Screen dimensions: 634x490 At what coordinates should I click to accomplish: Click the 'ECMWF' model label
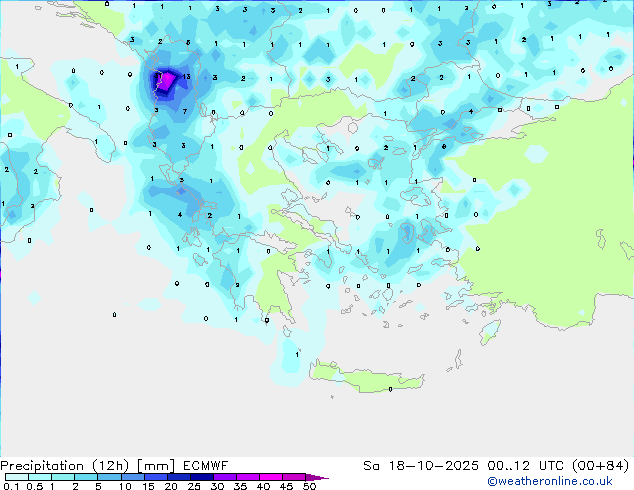[205, 466]
